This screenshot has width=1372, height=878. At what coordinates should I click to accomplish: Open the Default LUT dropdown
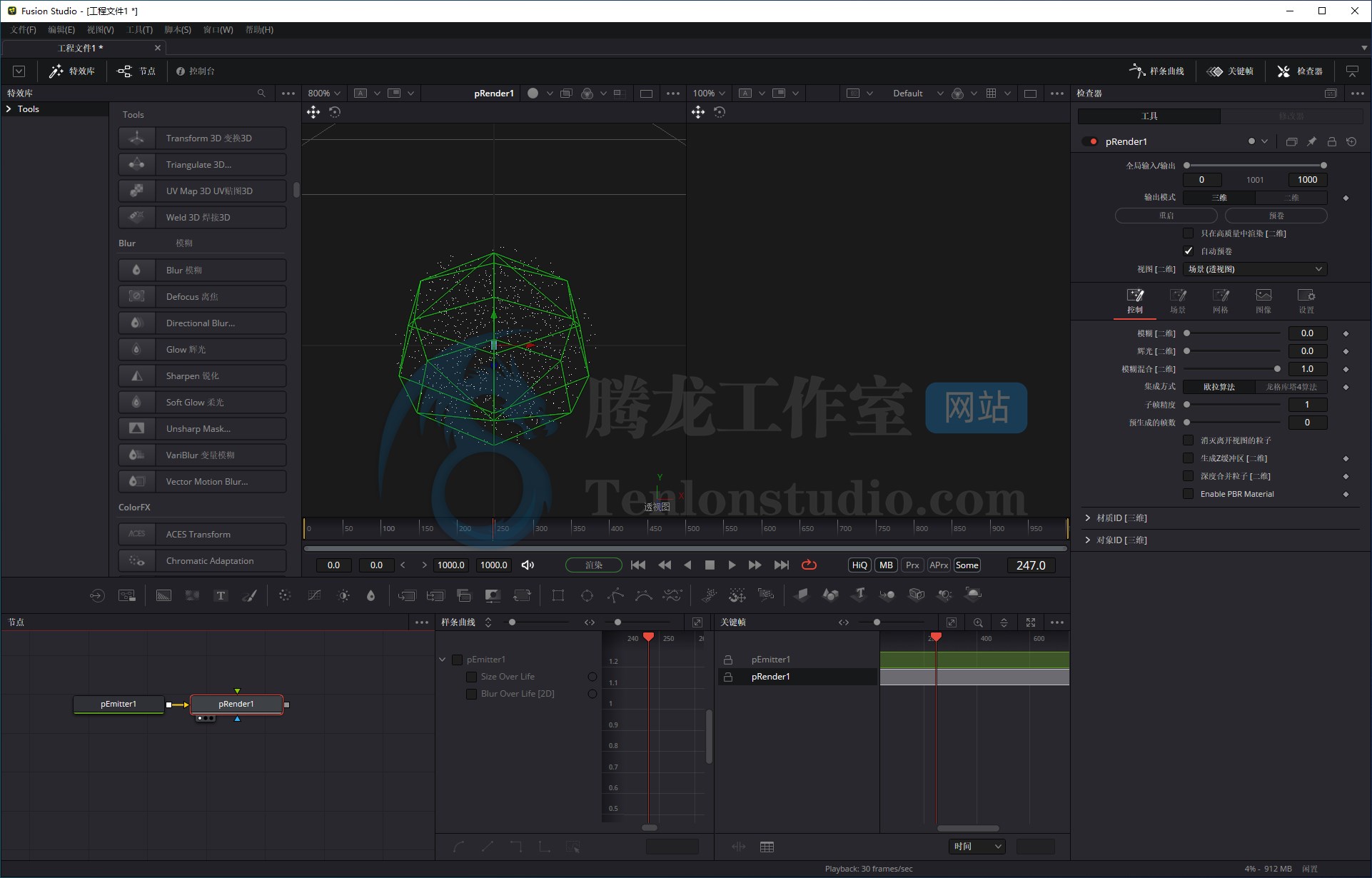coord(917,94)
